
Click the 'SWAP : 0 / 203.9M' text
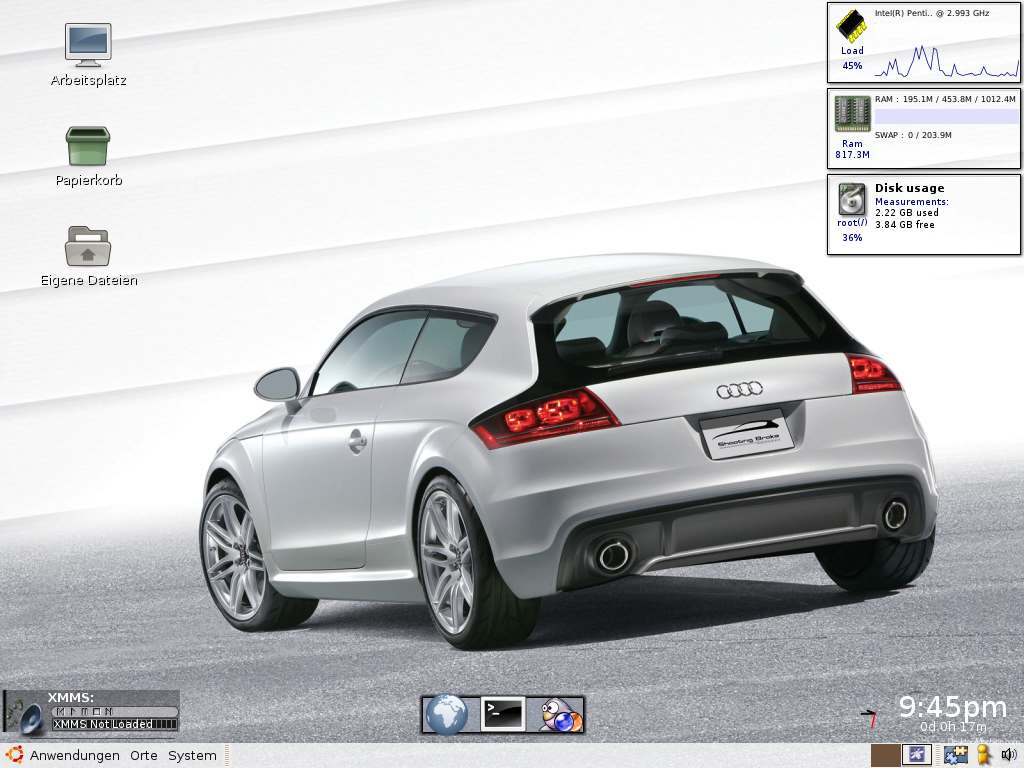point(913,135)
